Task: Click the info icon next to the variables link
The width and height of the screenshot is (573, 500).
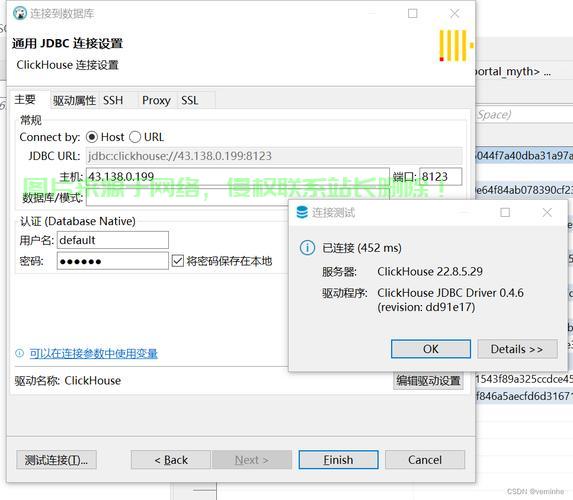Action: tap(19, 353)
